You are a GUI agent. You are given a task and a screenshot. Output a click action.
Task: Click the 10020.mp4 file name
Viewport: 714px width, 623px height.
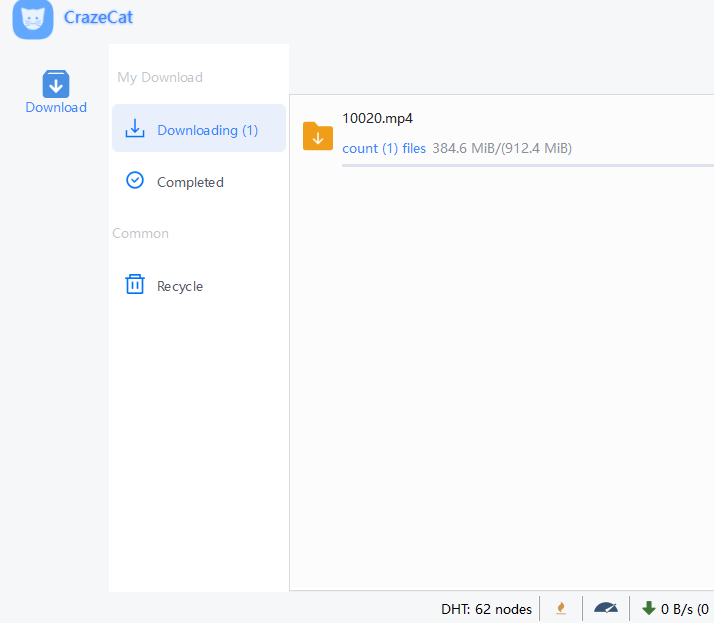[x=377, y=117]
